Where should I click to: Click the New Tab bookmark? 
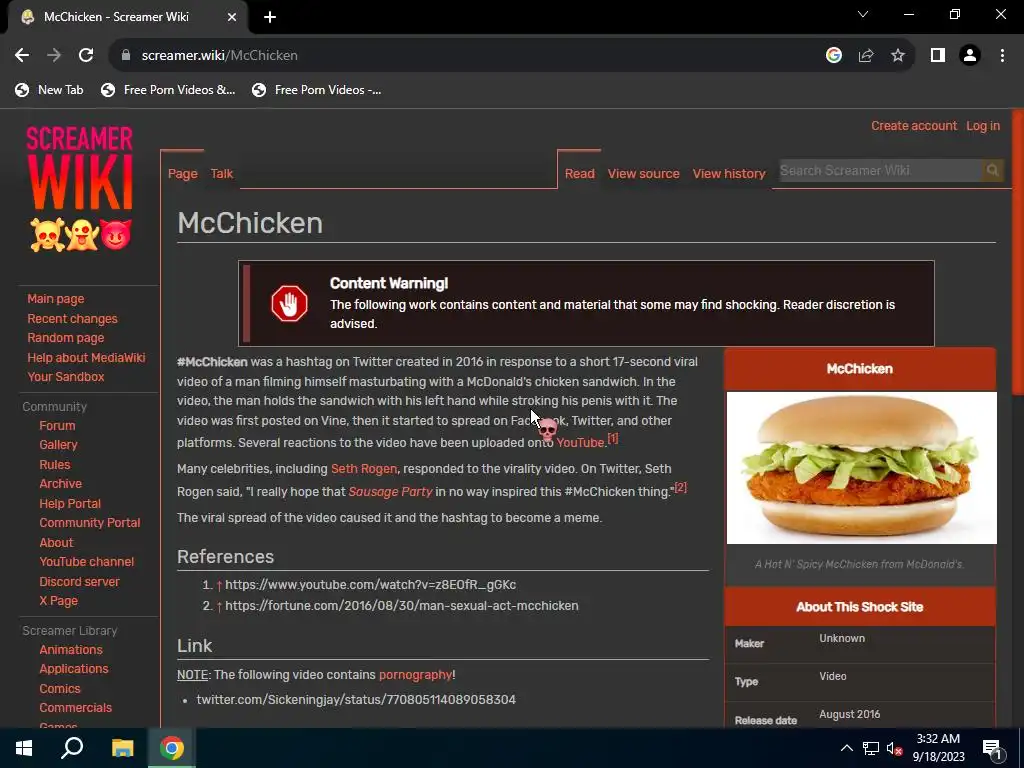click(50, 90)
